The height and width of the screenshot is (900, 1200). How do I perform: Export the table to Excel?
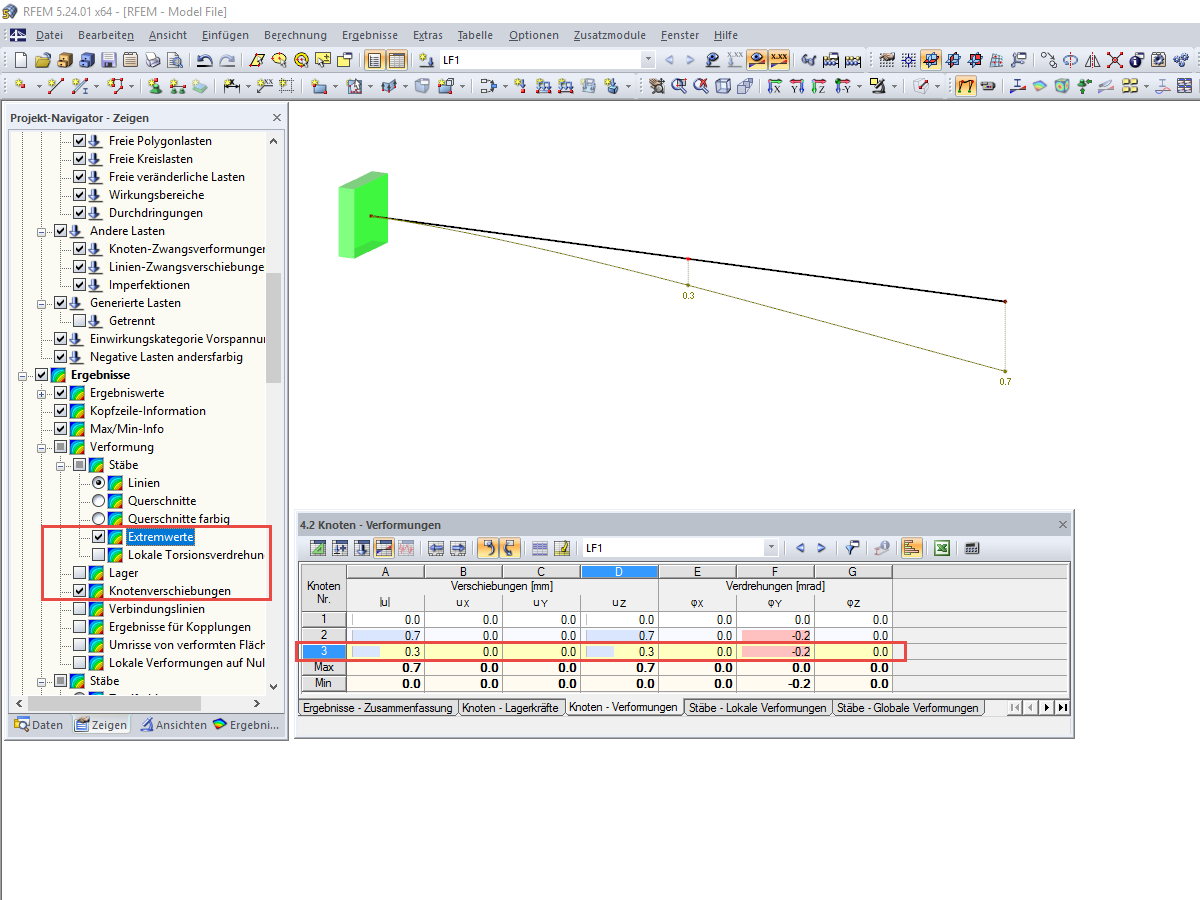(x=942, y=548)
